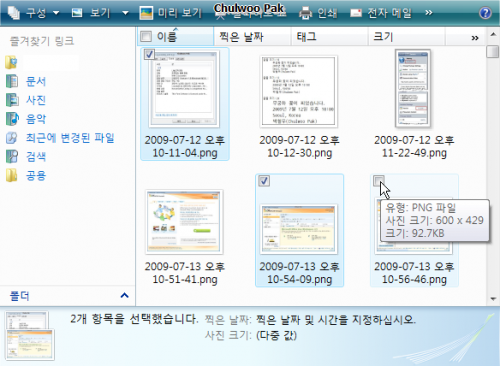Show hidden column headers chevron

pos(475,38)
